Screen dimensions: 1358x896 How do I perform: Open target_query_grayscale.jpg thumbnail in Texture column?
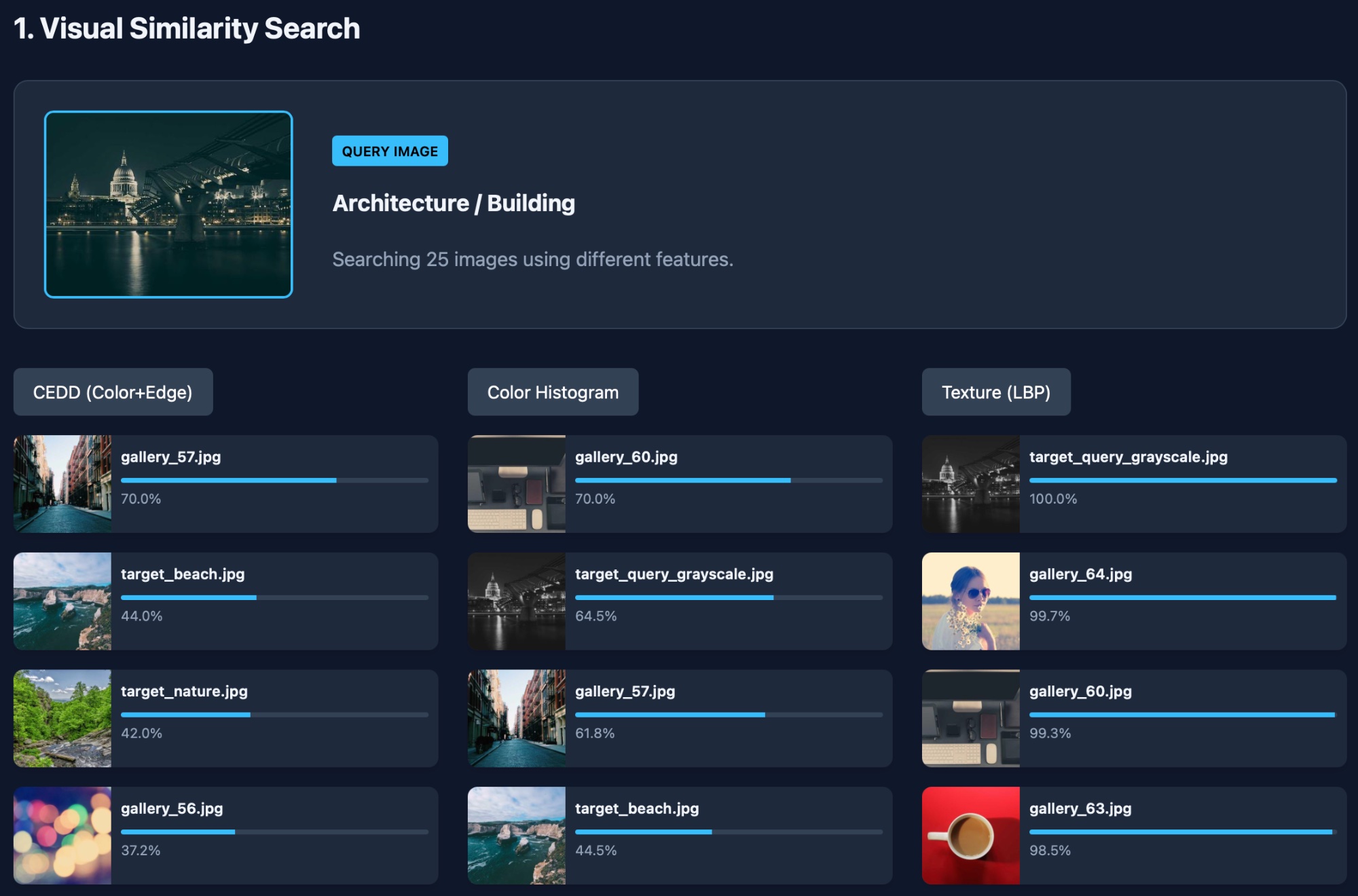971,484
